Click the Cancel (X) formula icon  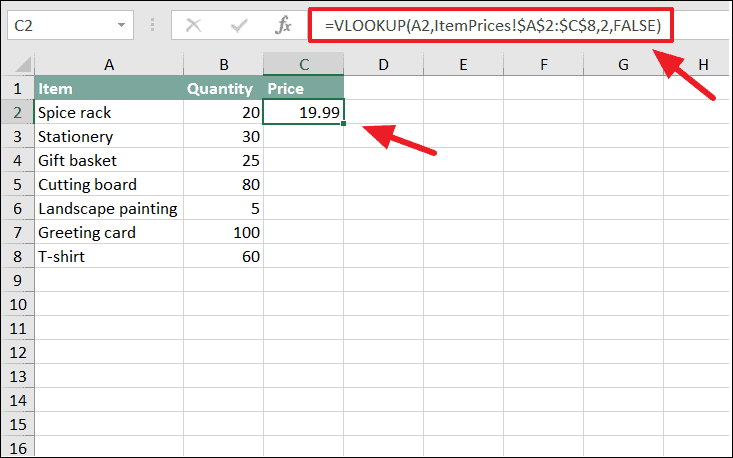(193, 25)
